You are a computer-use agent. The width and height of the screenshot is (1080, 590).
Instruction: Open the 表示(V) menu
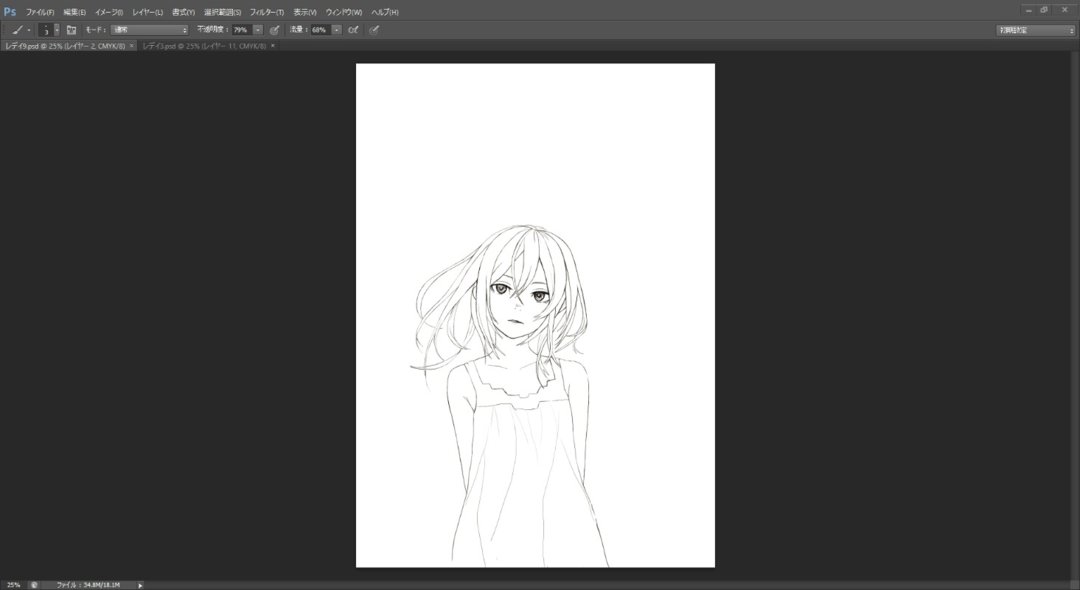[x=304, y=12]
